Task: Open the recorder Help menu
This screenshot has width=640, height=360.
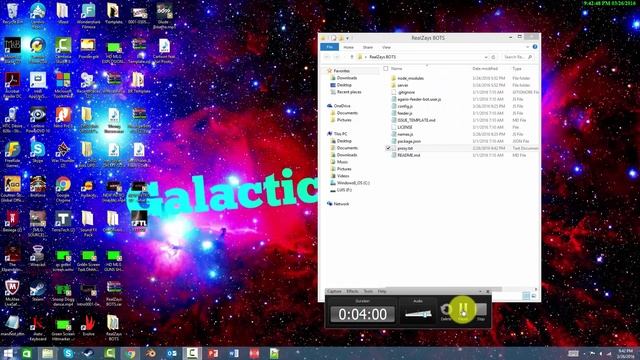Action: [382, 291]
